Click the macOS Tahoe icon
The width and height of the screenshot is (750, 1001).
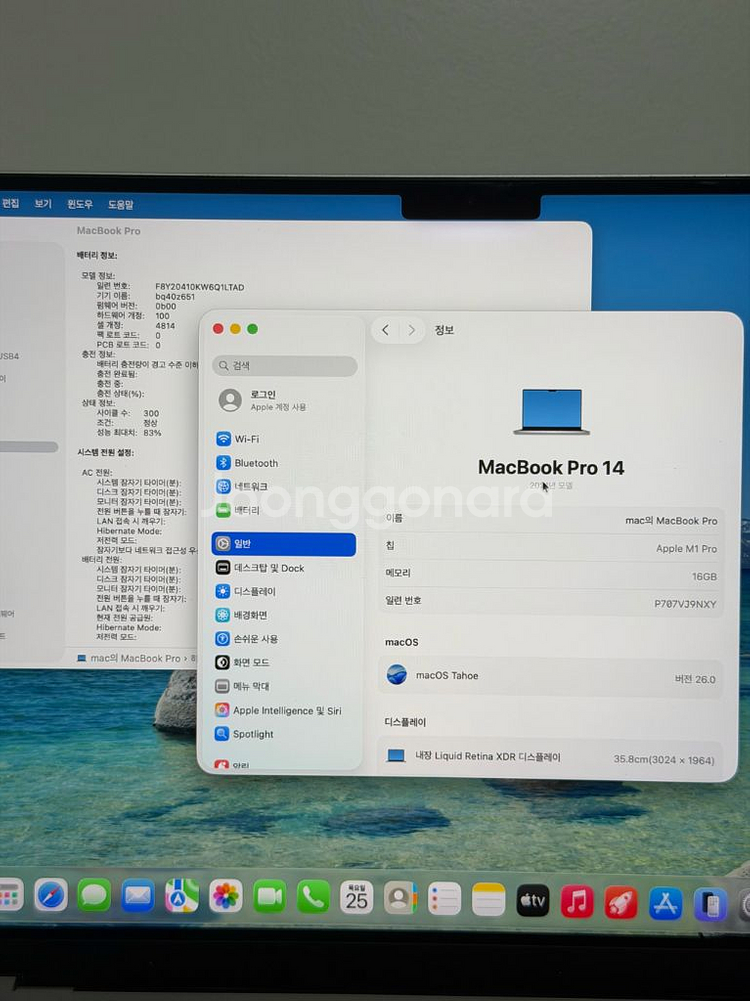396,675
